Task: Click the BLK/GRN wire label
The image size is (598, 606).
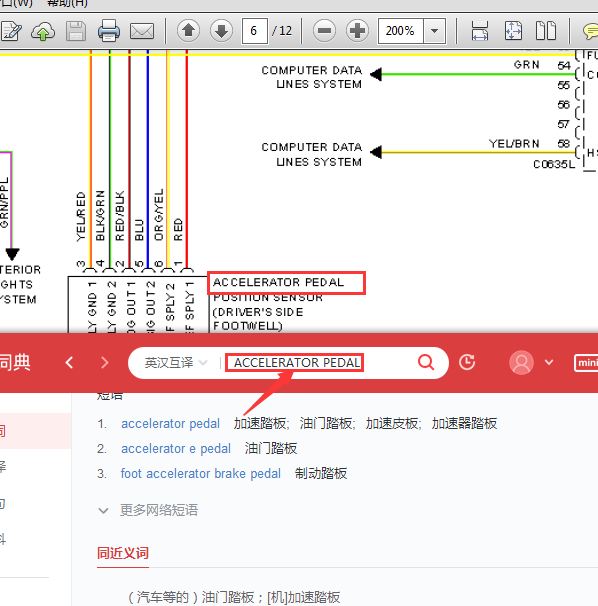Action: click(100, 215)
